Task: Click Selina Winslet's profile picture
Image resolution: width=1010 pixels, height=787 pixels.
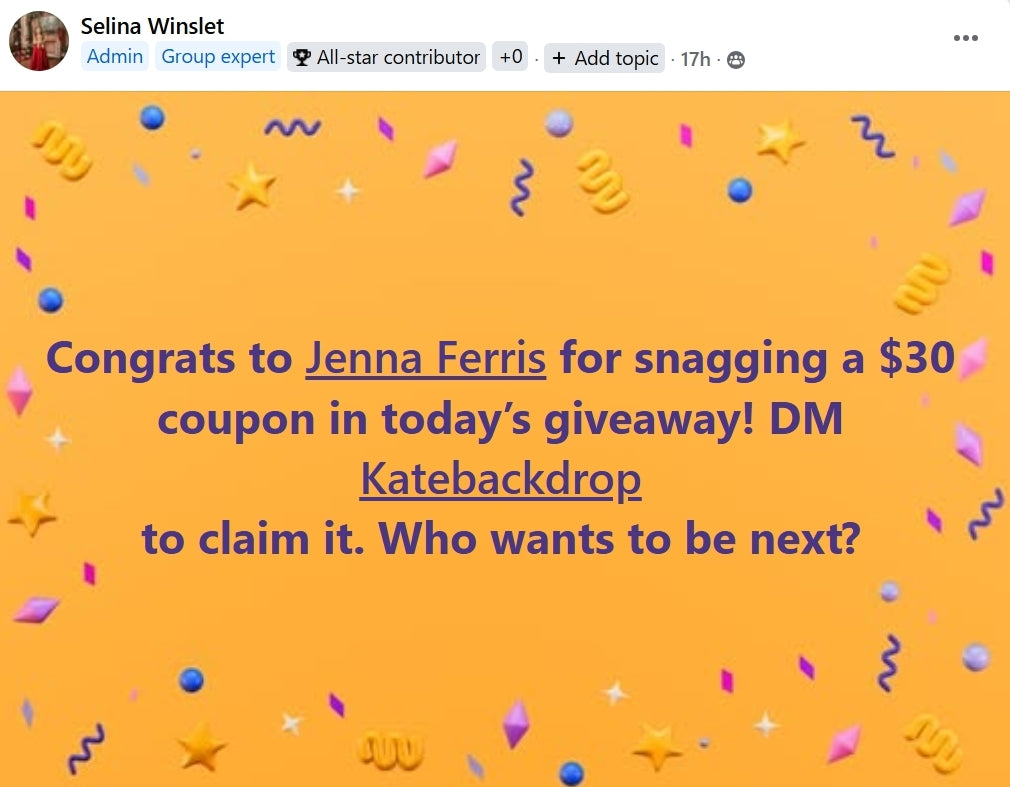Action: tap(39, 41)
